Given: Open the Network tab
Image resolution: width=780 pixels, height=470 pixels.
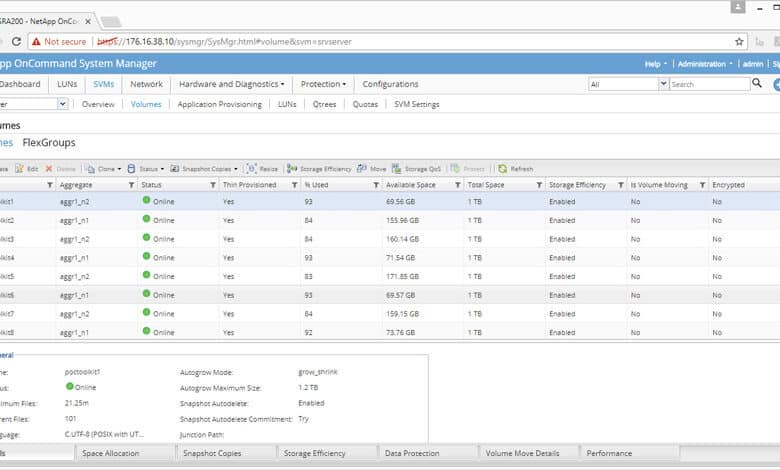Looking at the screenshot, I should click(146, 84).
